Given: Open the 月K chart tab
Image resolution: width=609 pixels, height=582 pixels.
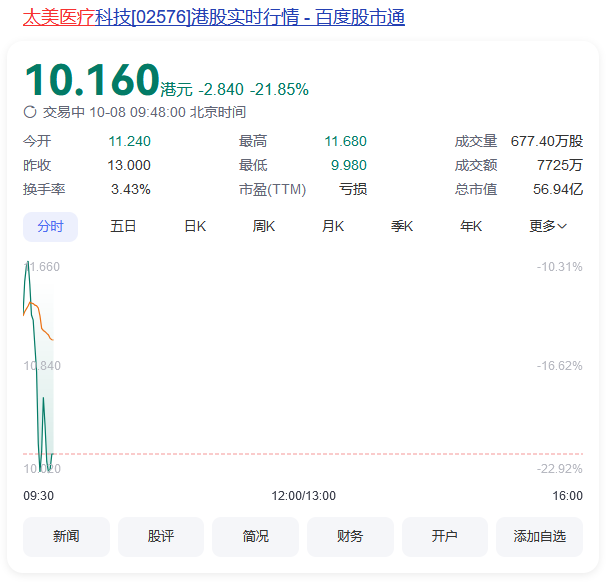Looking at the screenshot, I should [333, 226].
